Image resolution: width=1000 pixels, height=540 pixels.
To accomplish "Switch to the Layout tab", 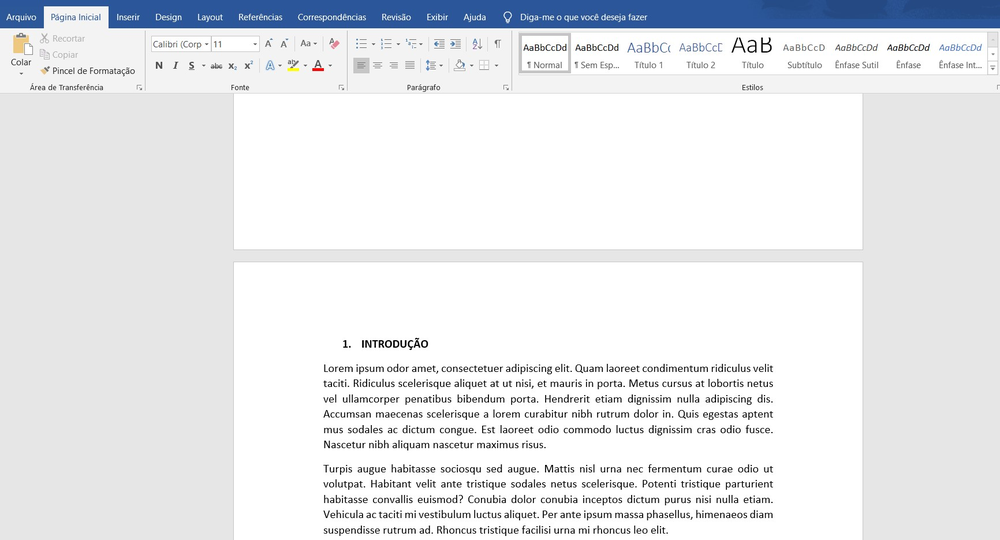I will click(x=210, y=17).
